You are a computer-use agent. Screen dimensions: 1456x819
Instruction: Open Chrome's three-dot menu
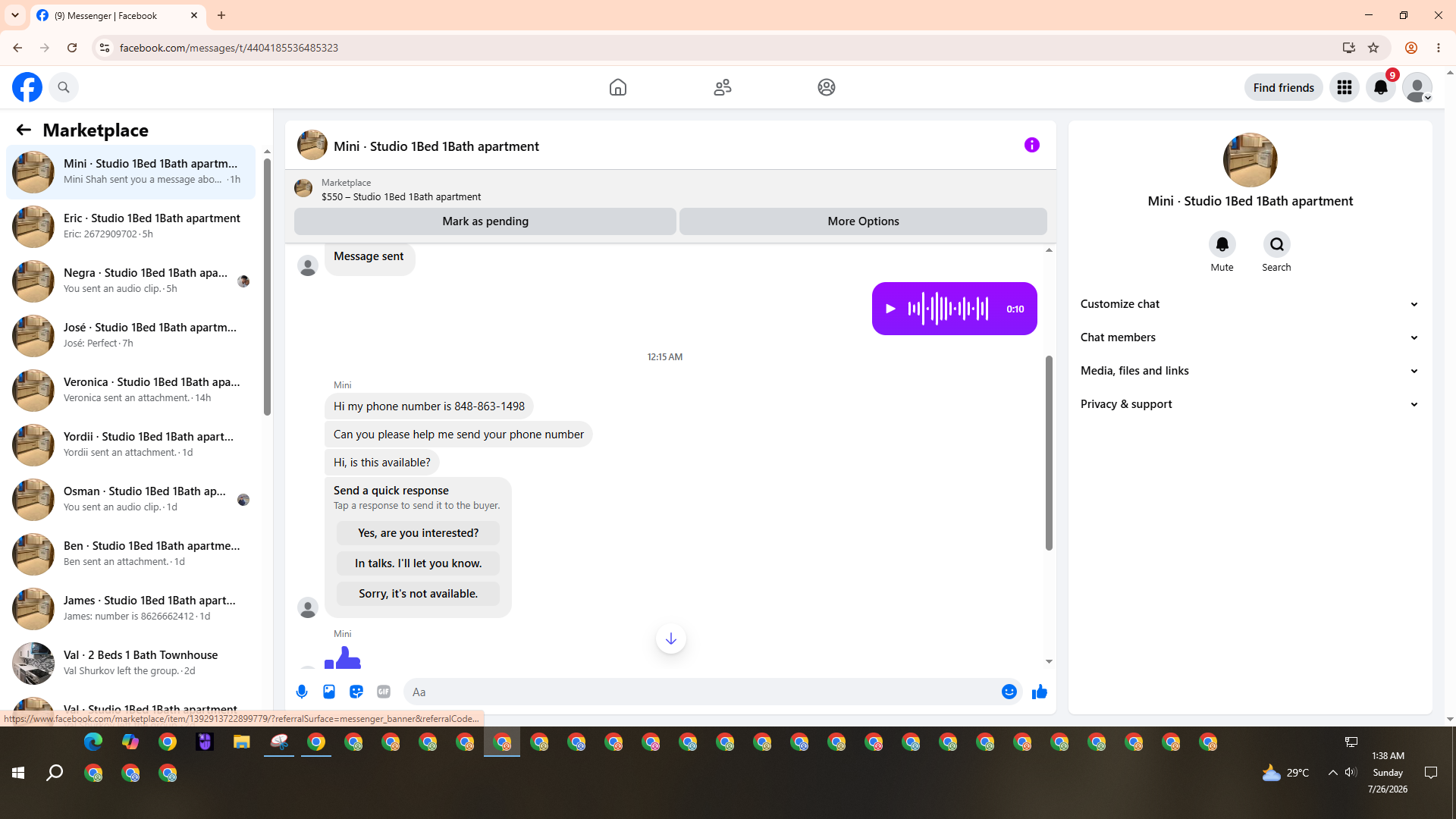click(1439, 48)
